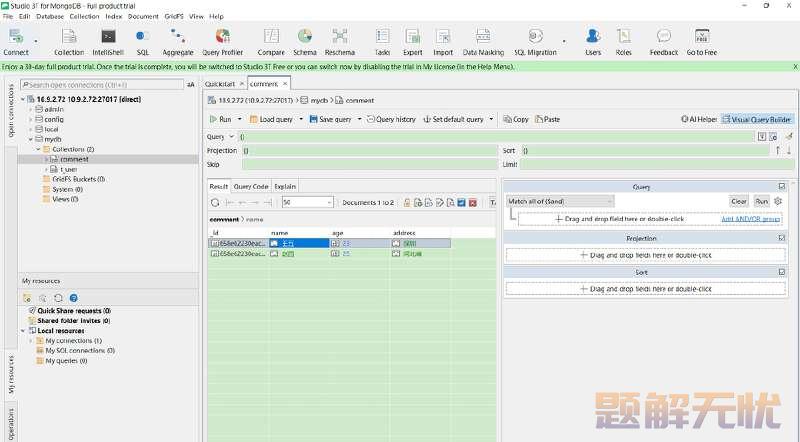The image size is (800, 442).
Task: Expand the My connections (1) node
Action: (x=31, y=340)
